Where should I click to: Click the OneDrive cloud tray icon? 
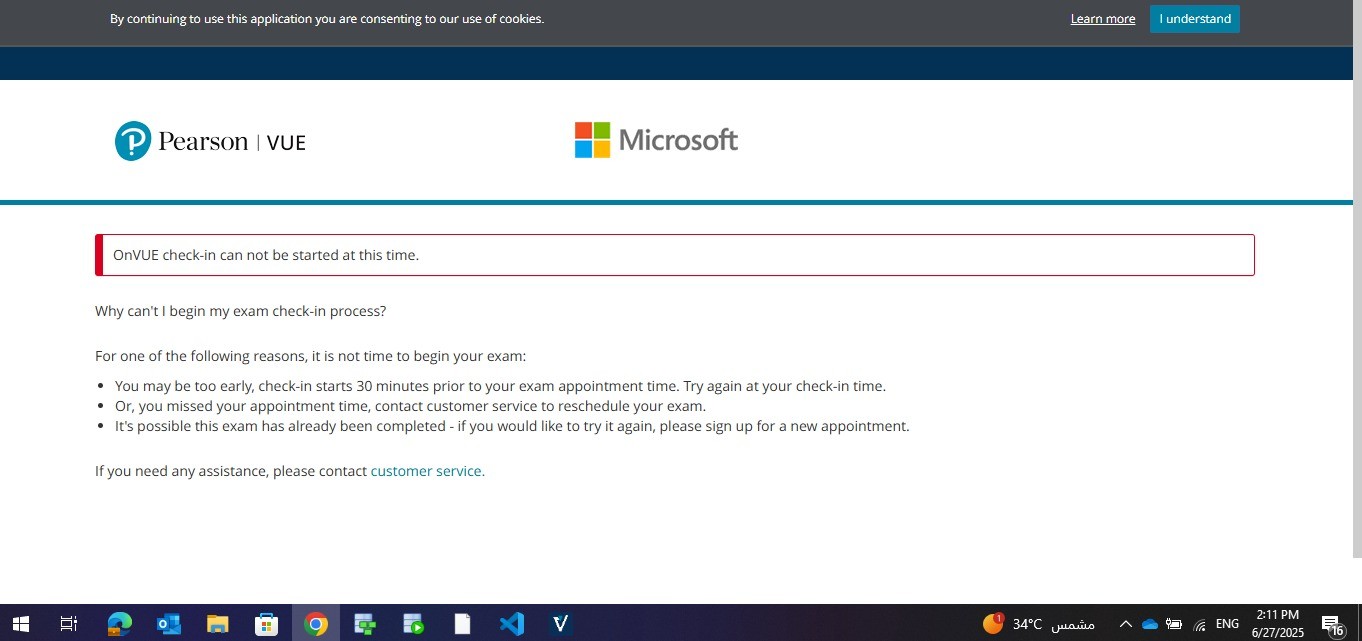click(1150, 624)
